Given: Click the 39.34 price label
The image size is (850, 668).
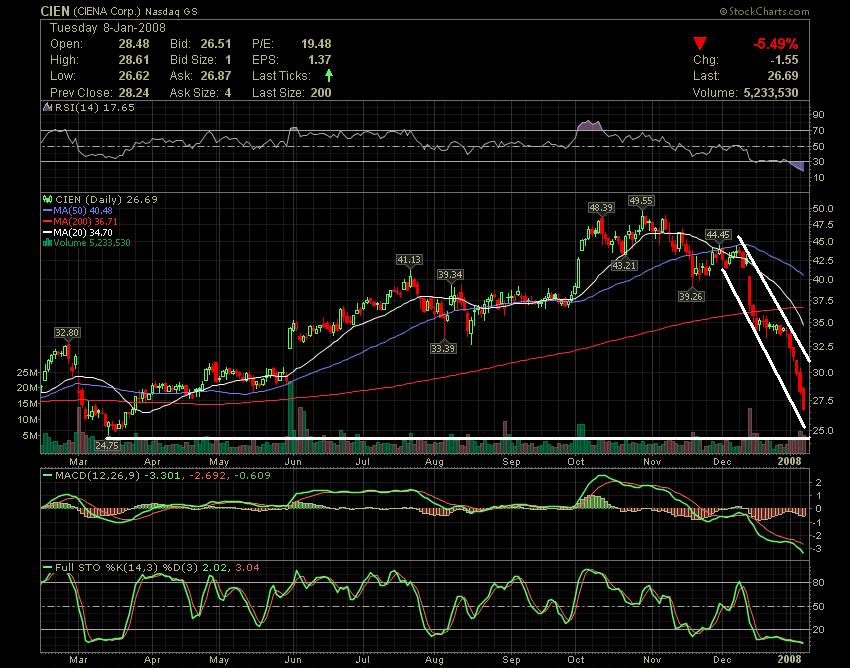Looking at the screenshot, I should pos(450,275).
